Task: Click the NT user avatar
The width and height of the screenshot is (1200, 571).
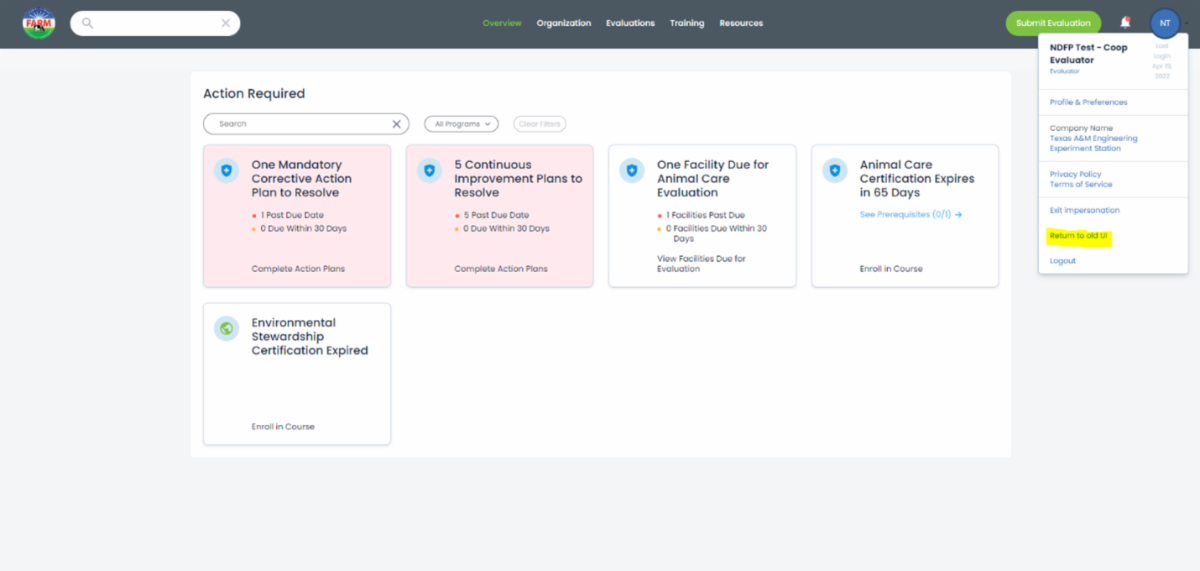Action: coord(1164,22)
